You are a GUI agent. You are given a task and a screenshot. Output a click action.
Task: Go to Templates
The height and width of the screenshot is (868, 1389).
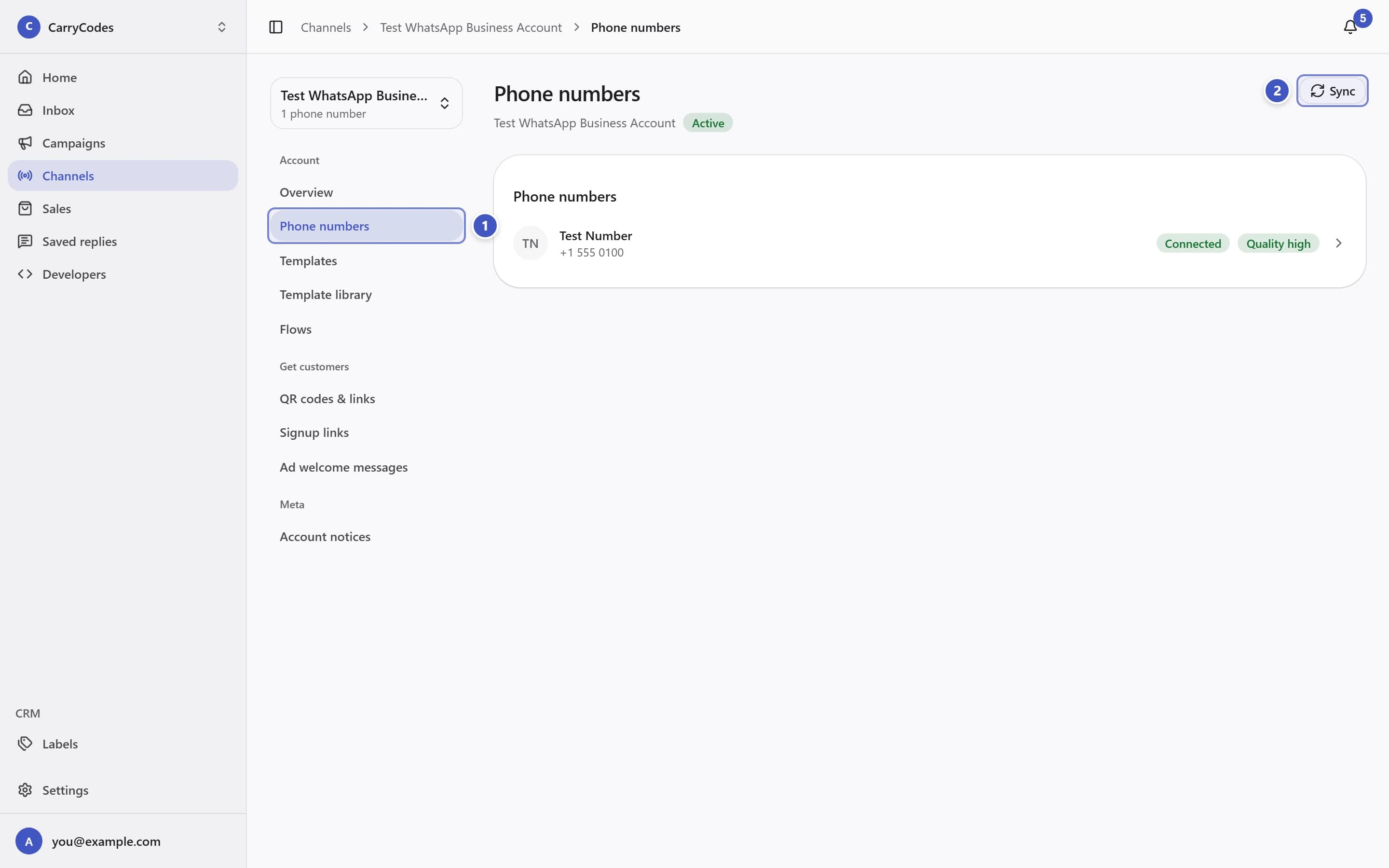[x=366, y=260]
